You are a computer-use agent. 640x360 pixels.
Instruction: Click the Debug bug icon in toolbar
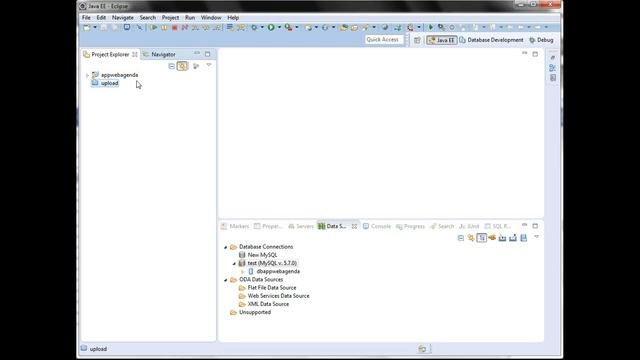254,27
